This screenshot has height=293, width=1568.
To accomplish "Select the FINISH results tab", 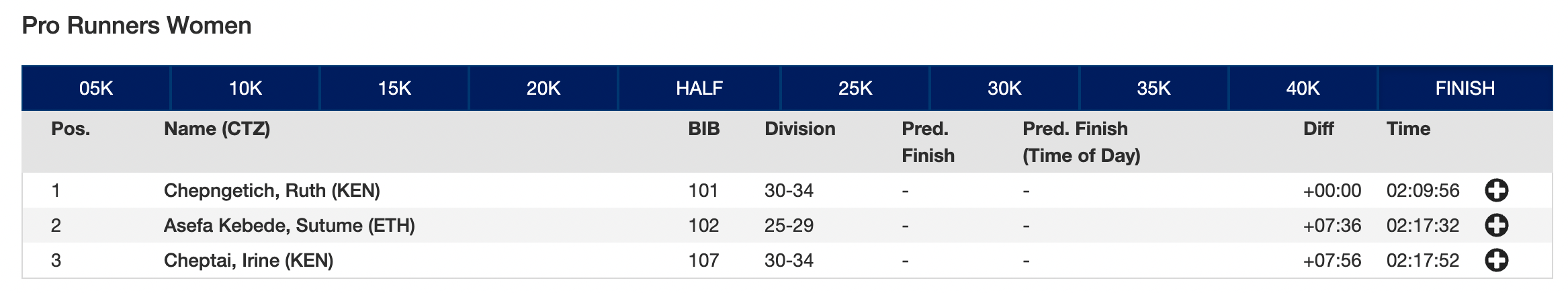I will 1465,88.
